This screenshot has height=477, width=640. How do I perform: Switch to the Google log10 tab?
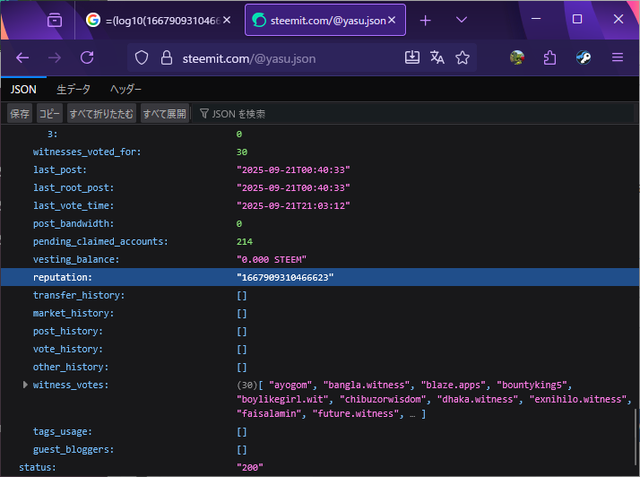tap(157, 20)
